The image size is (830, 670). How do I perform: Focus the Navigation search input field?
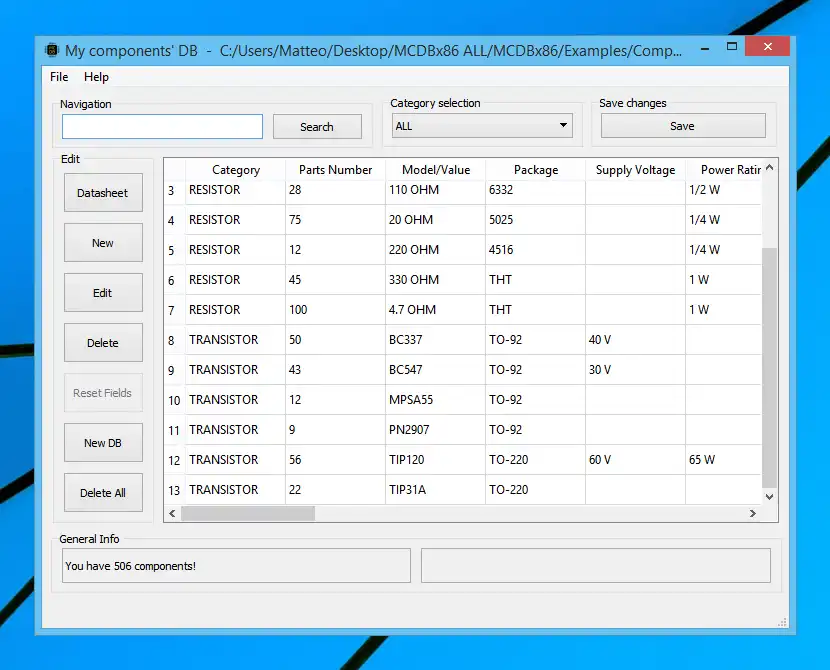tap(162, 126)
